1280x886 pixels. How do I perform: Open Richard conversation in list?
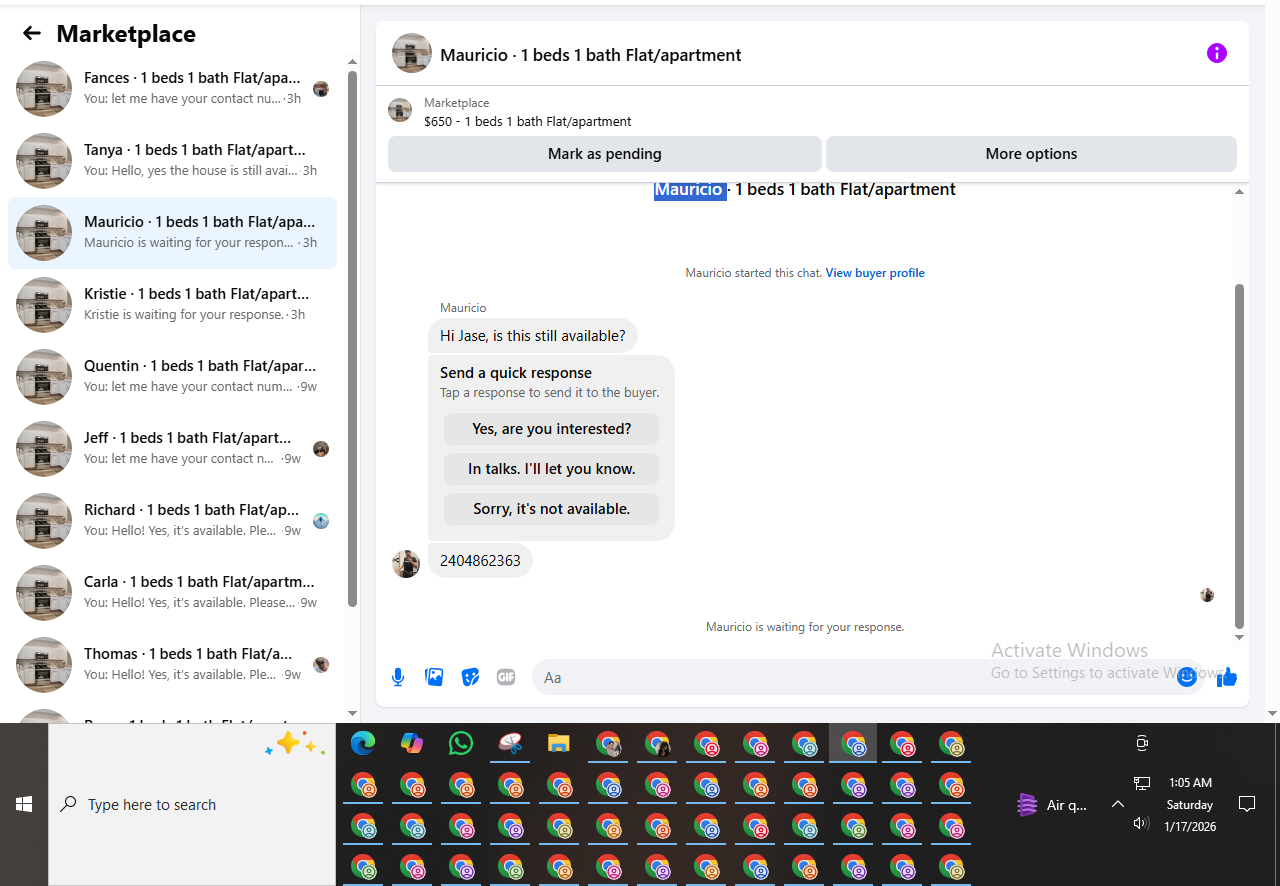[172, 521]
